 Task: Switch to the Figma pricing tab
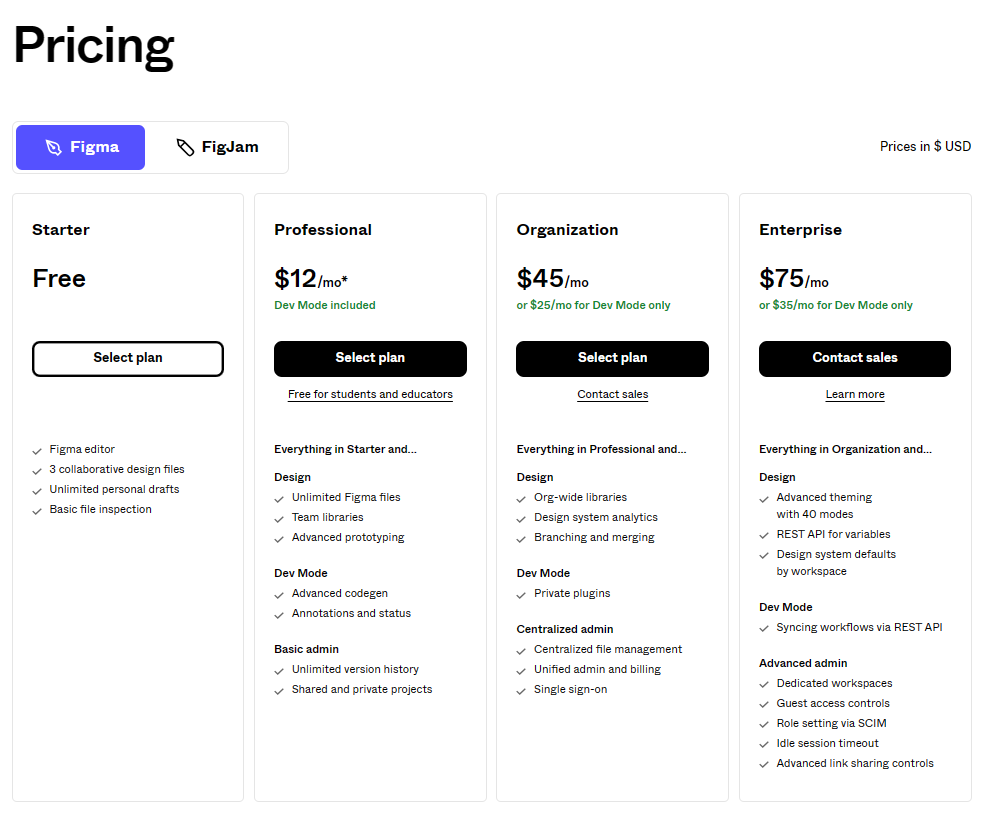[x=81, y=147]
